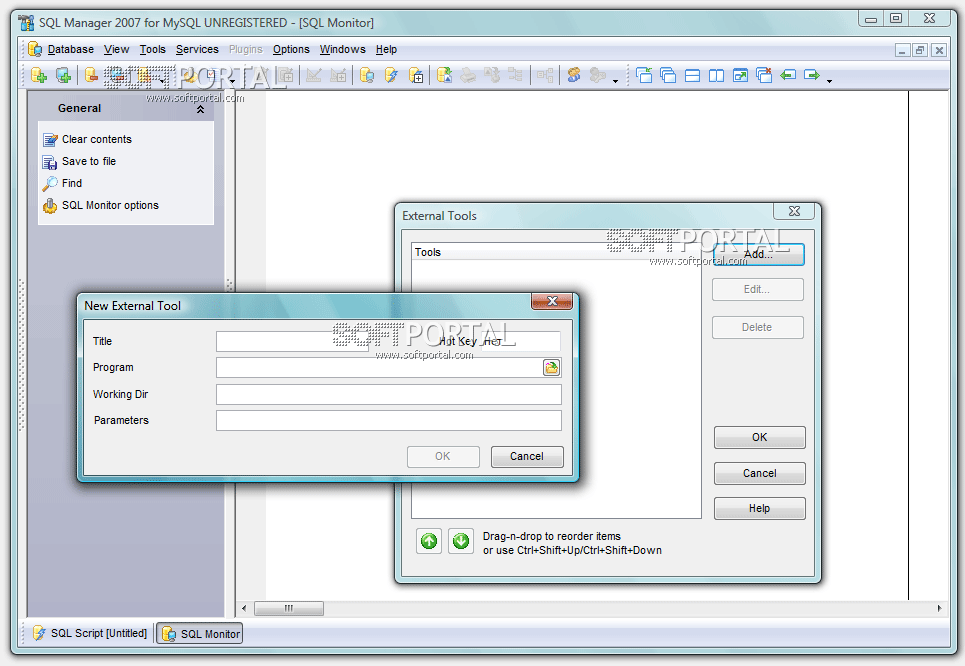Click Cancel in New External Tool dialog

tap(527, 457)
